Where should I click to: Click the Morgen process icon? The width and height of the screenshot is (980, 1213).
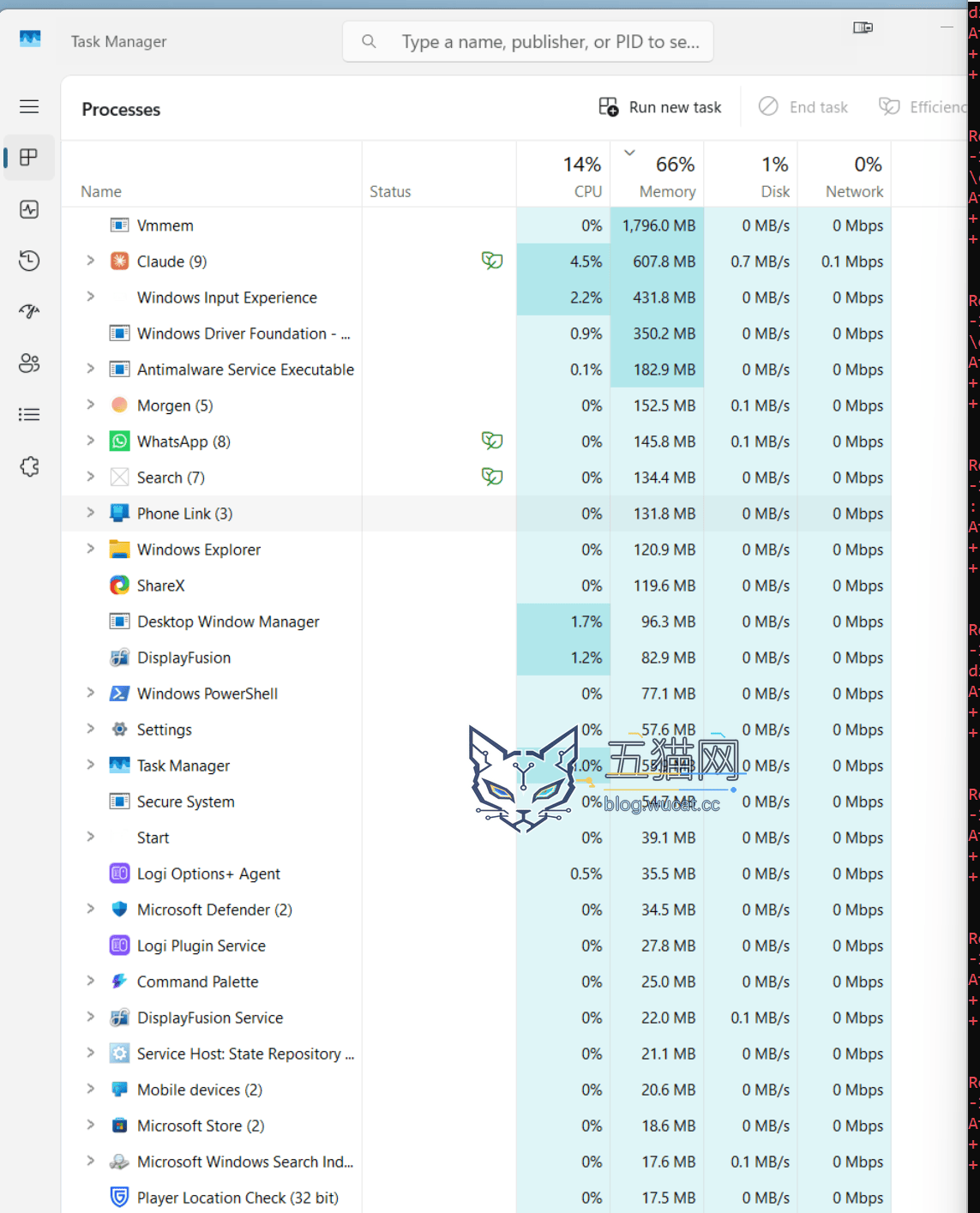coord(120,405)
